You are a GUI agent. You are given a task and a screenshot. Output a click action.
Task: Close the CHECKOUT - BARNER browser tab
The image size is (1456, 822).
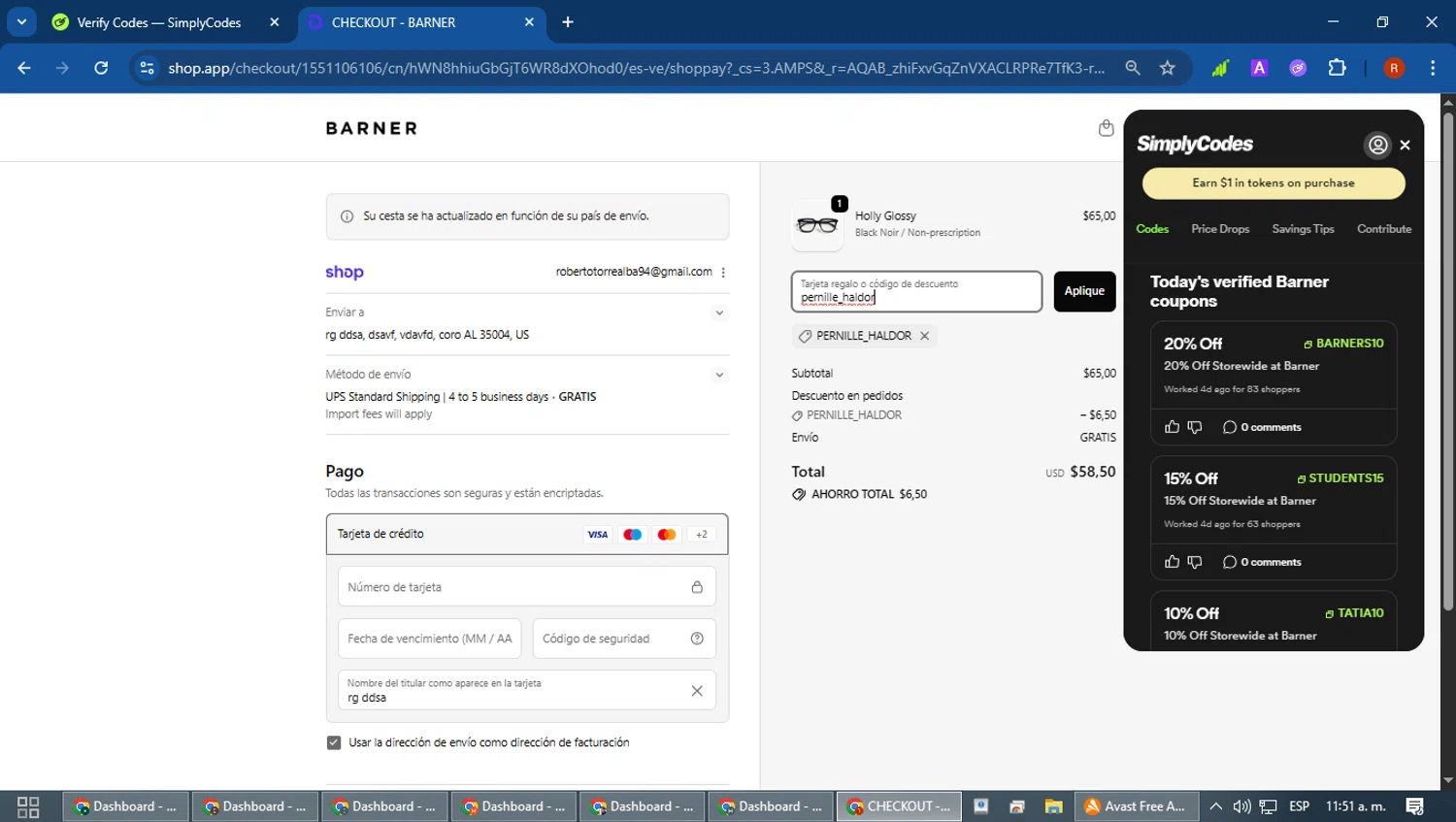(529, 22)
